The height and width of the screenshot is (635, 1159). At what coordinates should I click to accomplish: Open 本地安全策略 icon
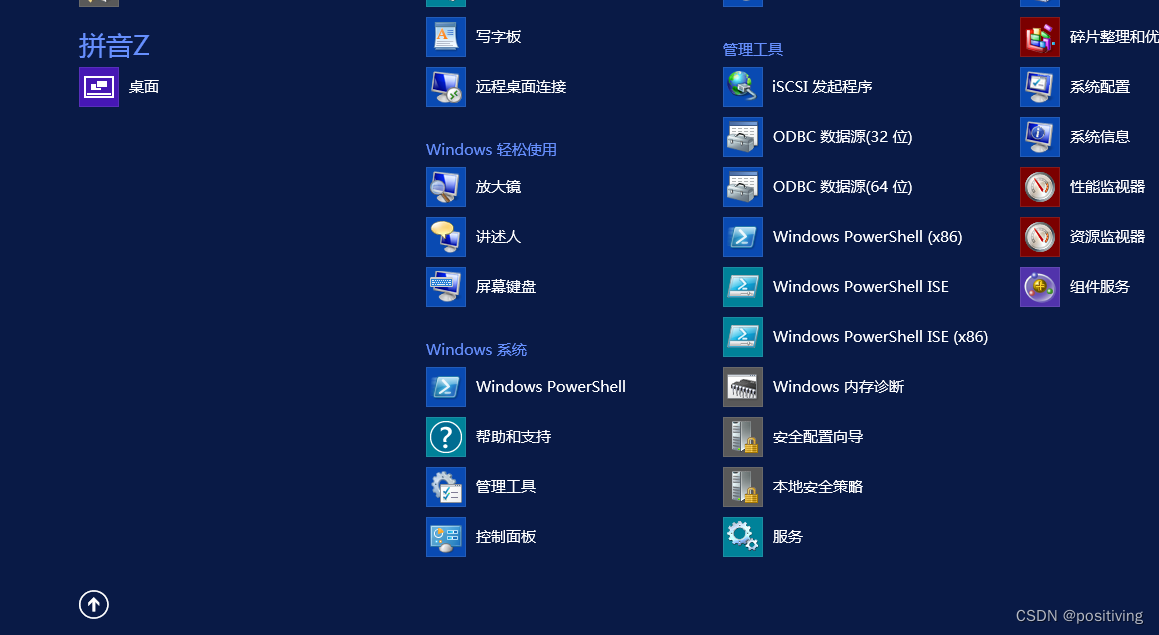pos(743,486)
